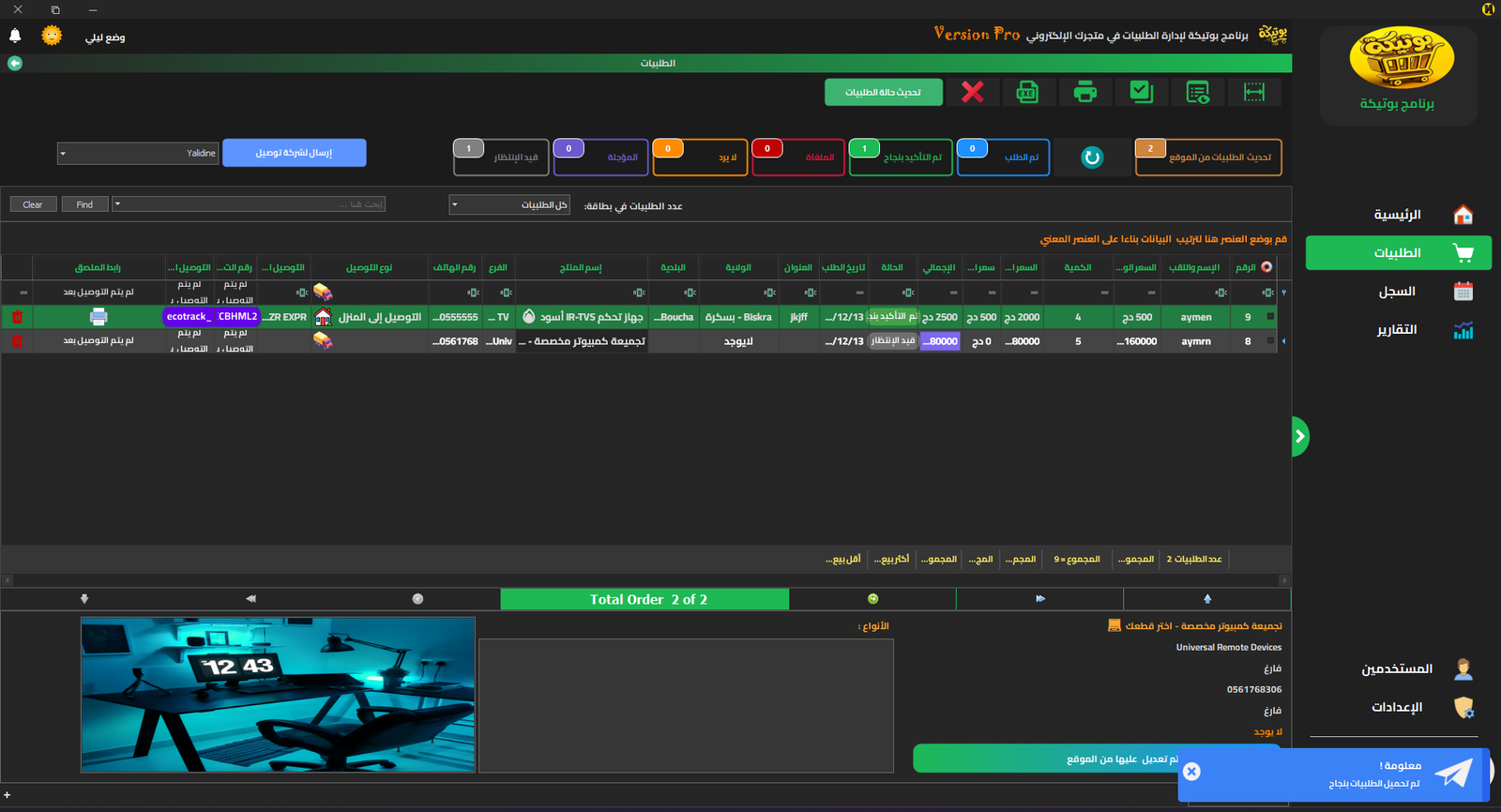Click the horizontal scrollbar under the table
The width and height of the screenshot is (1501, 812).
(x=646, y=580)
